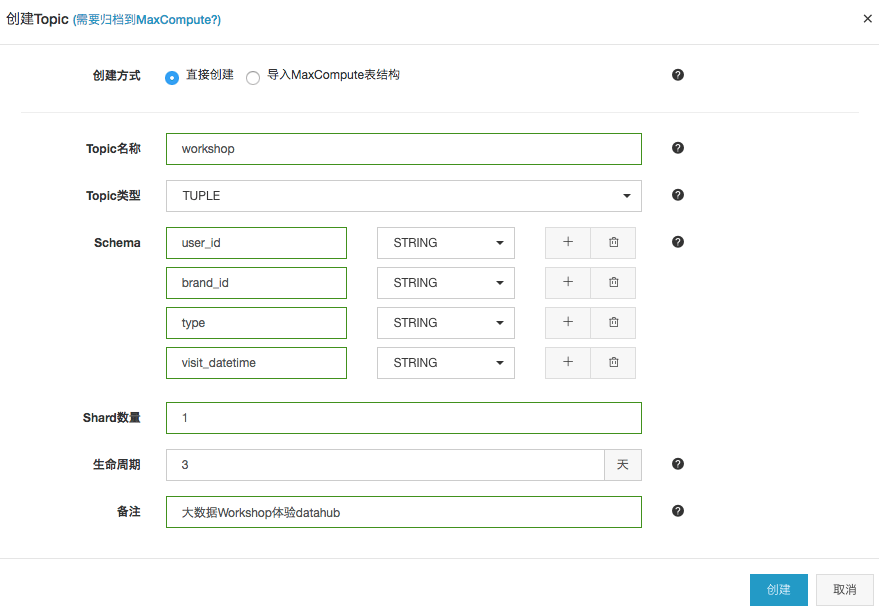The width and height of the screenshot is (879, 614).
Task: Close the 创建Topic dialog
Action: tap(867, 19)
